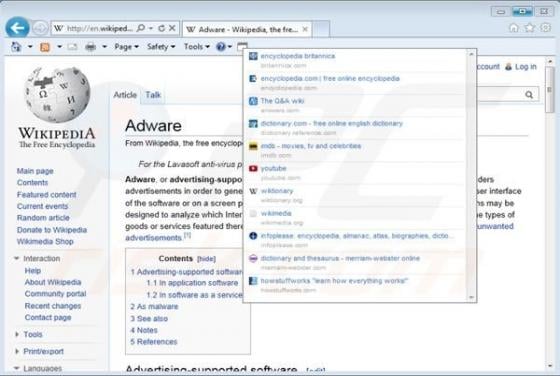
Task: Expand the Print dropdown arrow
Action: tap(104, 47)
